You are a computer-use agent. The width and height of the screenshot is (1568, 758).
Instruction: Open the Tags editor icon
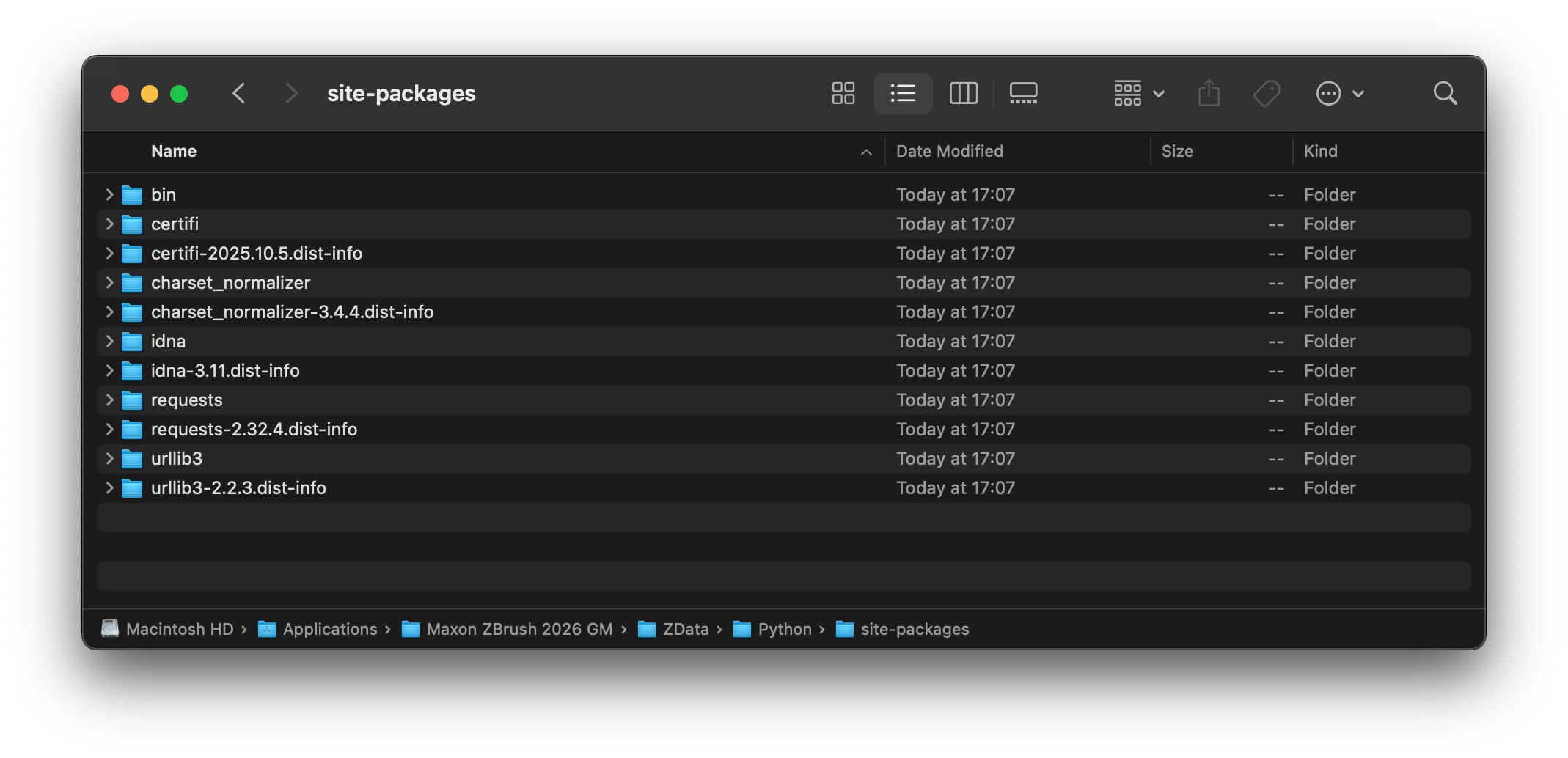[1267, 93]
